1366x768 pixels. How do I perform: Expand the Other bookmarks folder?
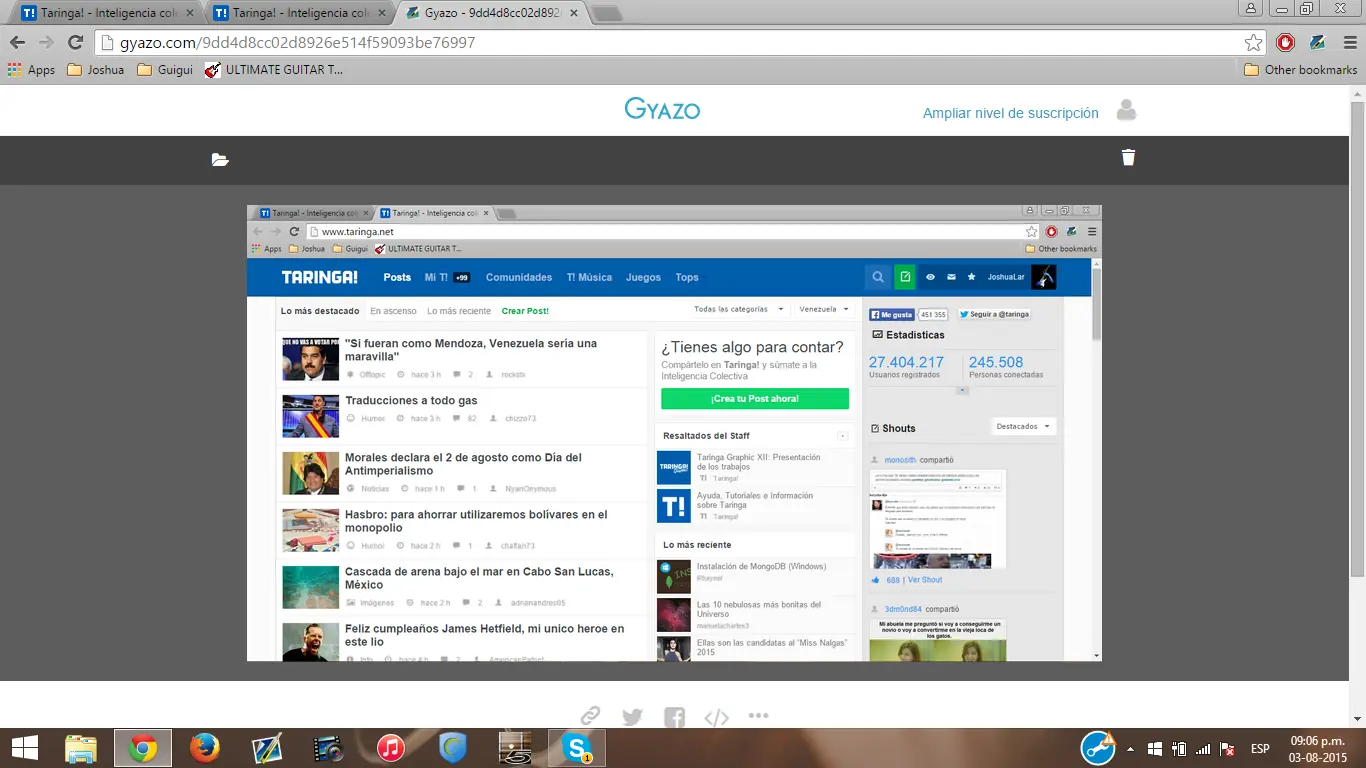click(1301, 70)
